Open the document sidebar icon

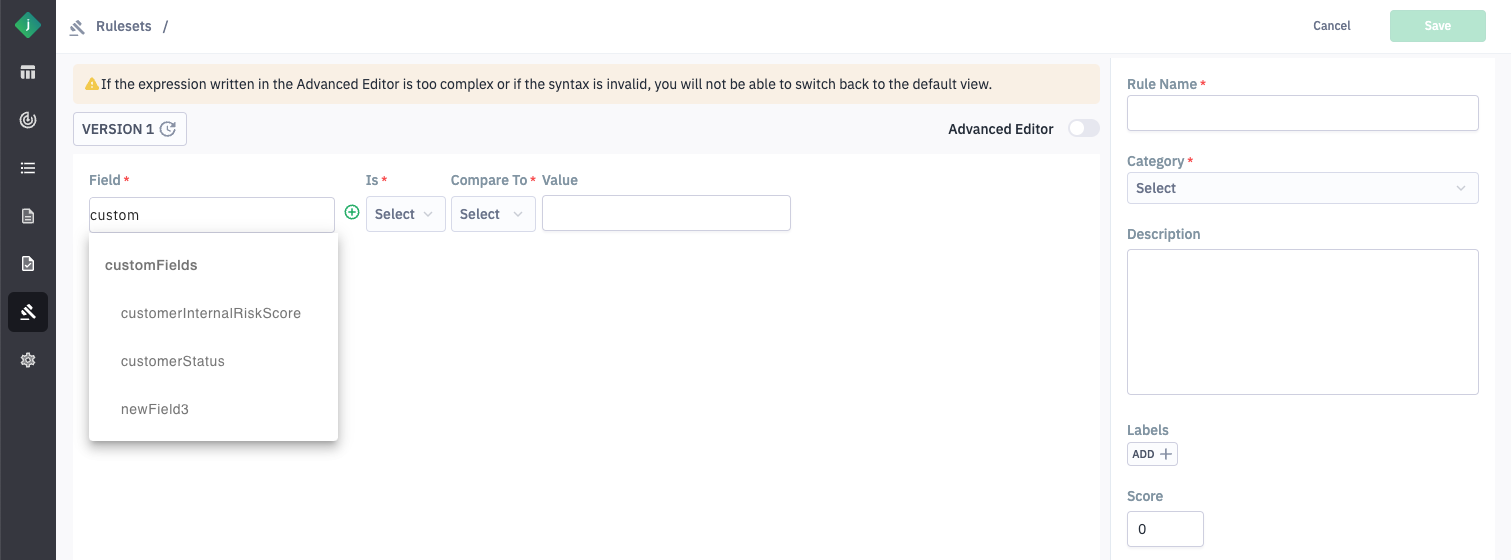[x=28, y=216]
